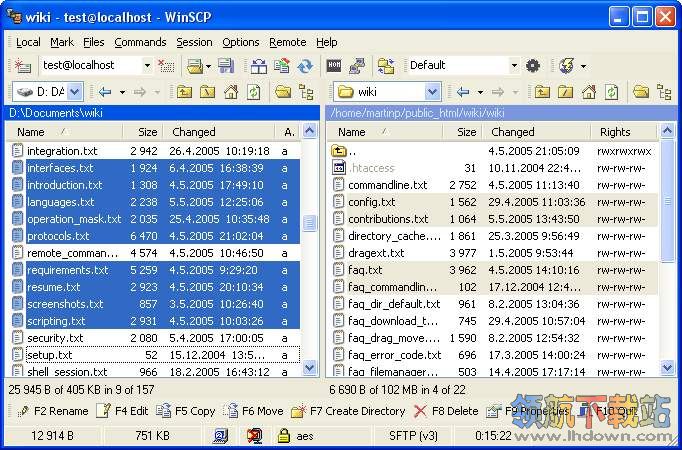The image size is (682, 450).
Task: Go to remote parent directory
Action: coord(542,92)
